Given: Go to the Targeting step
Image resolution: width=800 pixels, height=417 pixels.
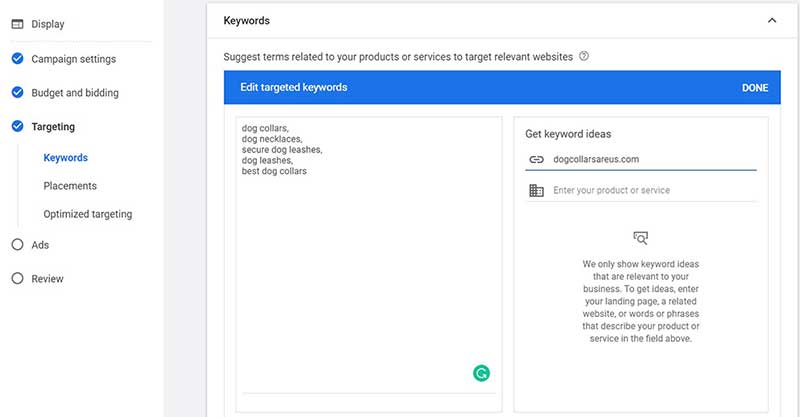Looking at the screenshot, I should point(53,127).
